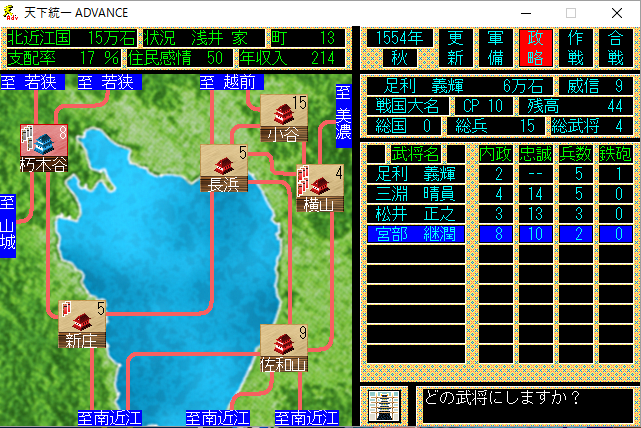
Task: Open the 合戦 command
Action: point(615,48)
